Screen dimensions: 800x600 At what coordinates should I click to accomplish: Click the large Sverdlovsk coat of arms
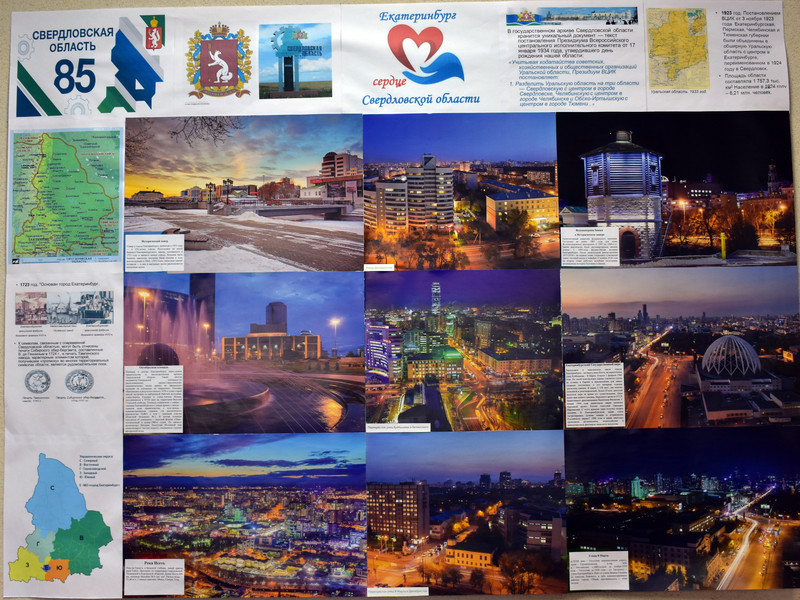pos(218,61)
